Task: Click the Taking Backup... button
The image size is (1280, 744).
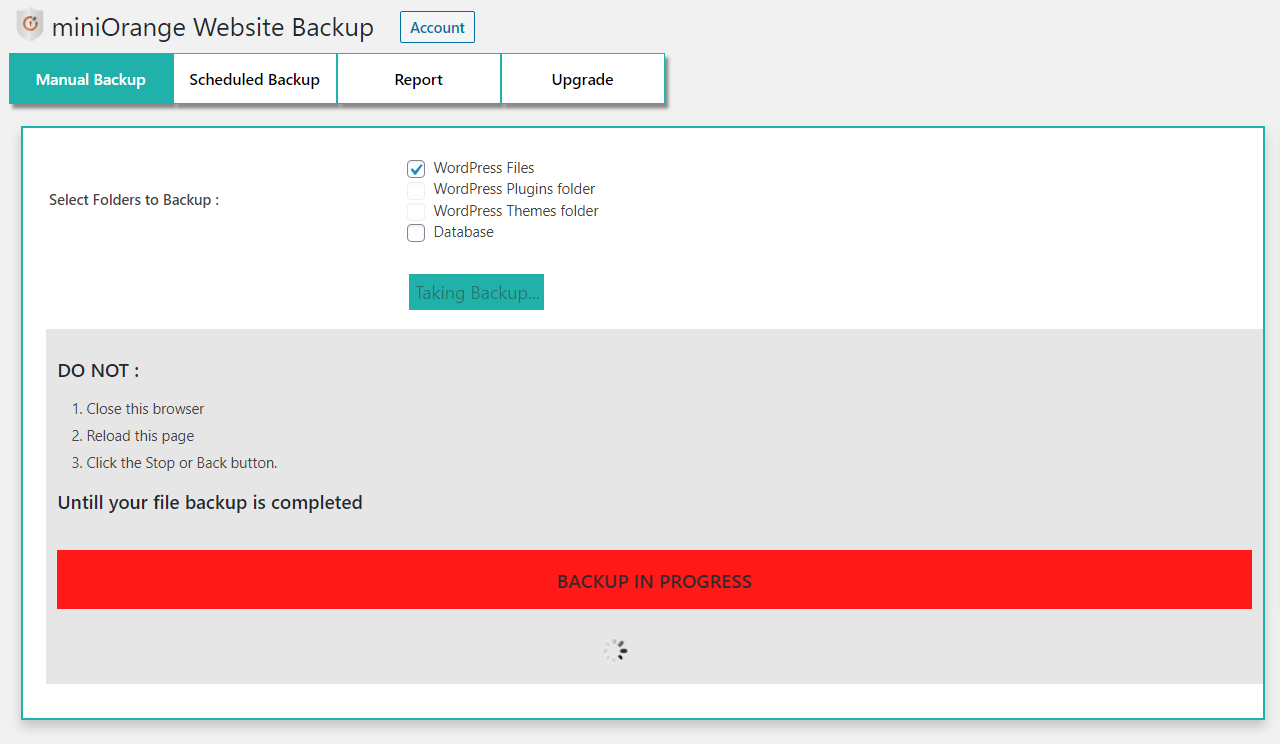Action: coord(476,292)
